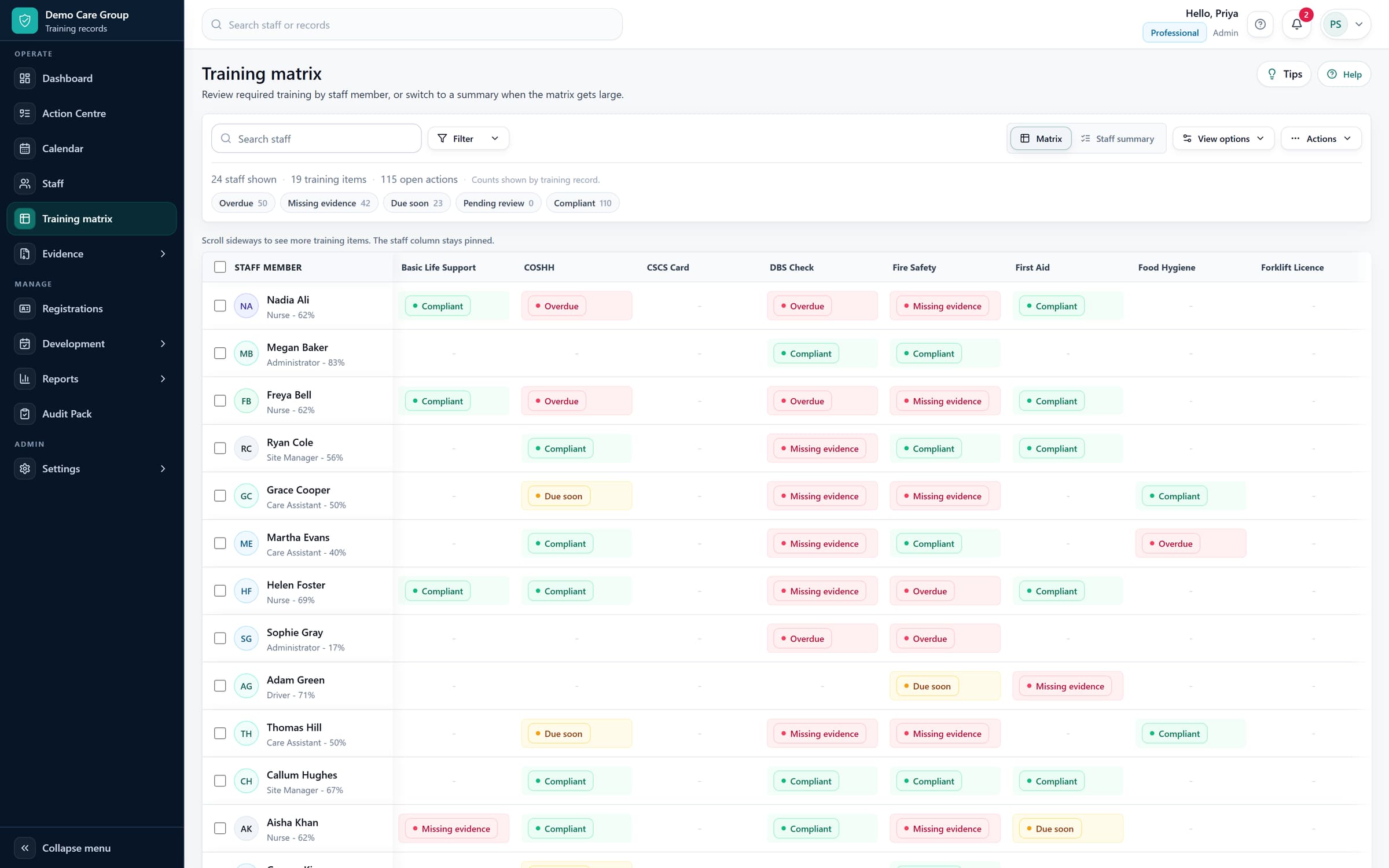Click the Search staff input field

point(316,139)
